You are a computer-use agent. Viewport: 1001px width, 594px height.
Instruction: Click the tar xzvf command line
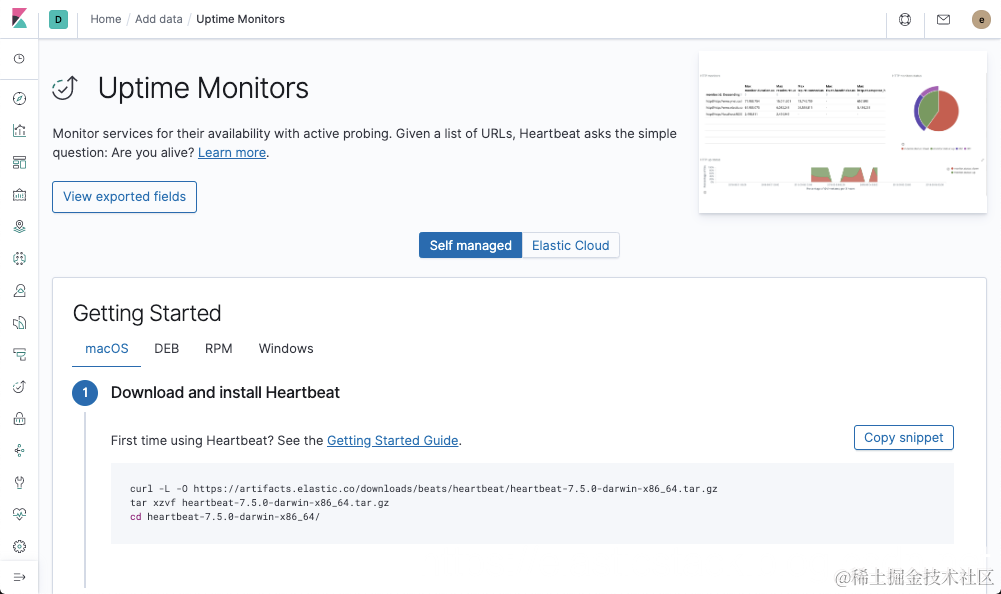click(259, 503)
